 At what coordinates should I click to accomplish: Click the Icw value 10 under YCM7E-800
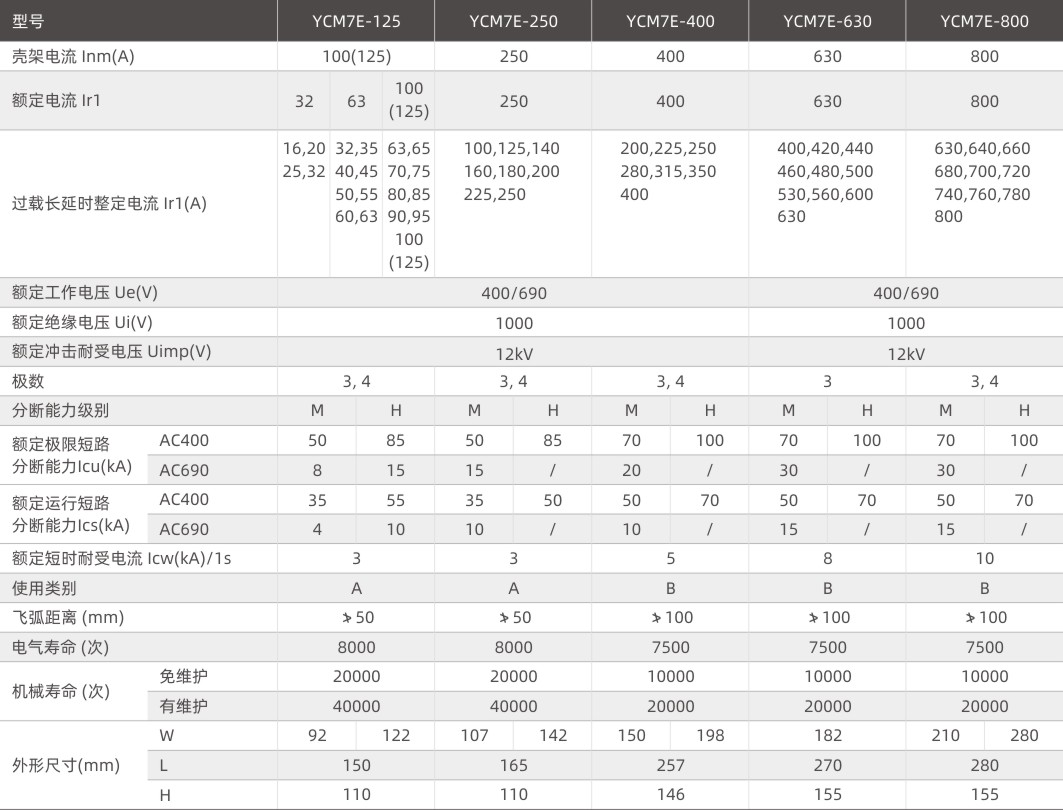click(x=984, y=559)
